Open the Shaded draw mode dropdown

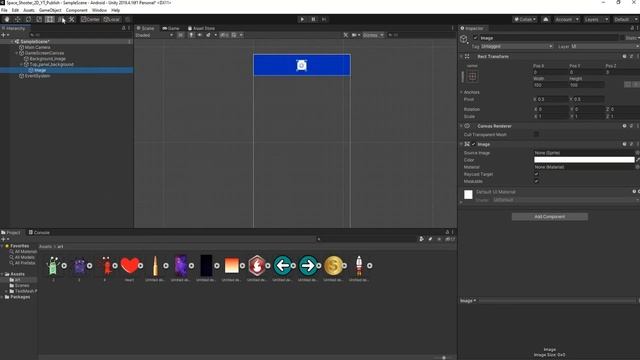coord(155,35)
